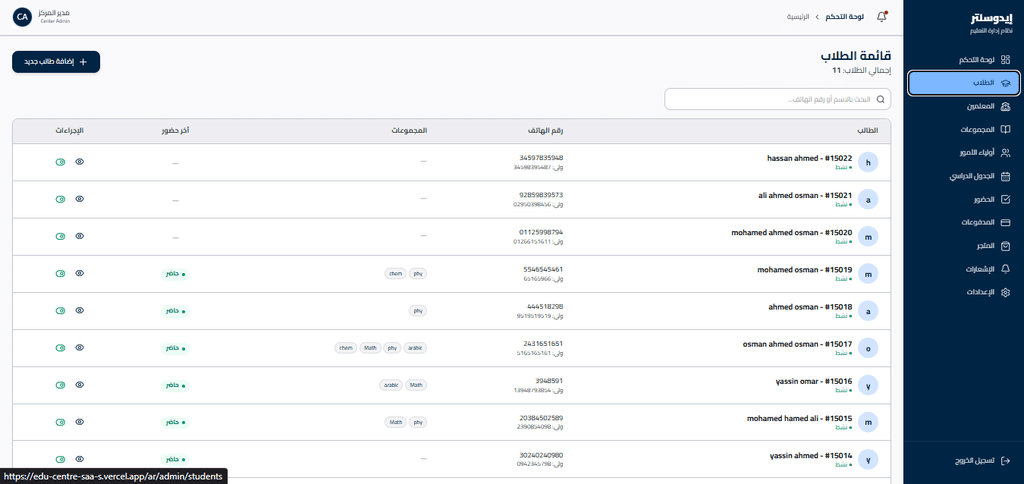Go to لوحة التحكم in the sidebar
This screenshot has width=1024, height=484.
(964, 59)
